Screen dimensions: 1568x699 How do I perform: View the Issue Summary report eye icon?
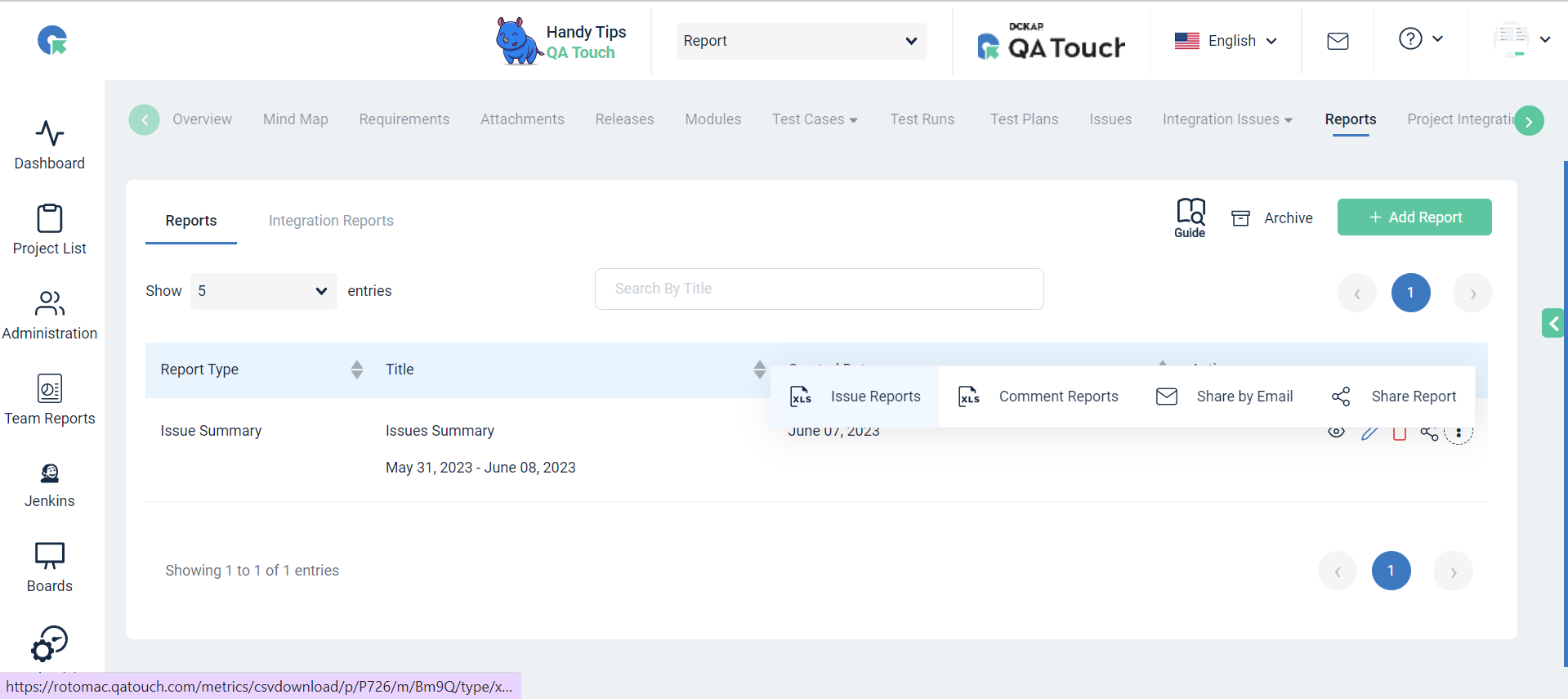coord(1336,432)
